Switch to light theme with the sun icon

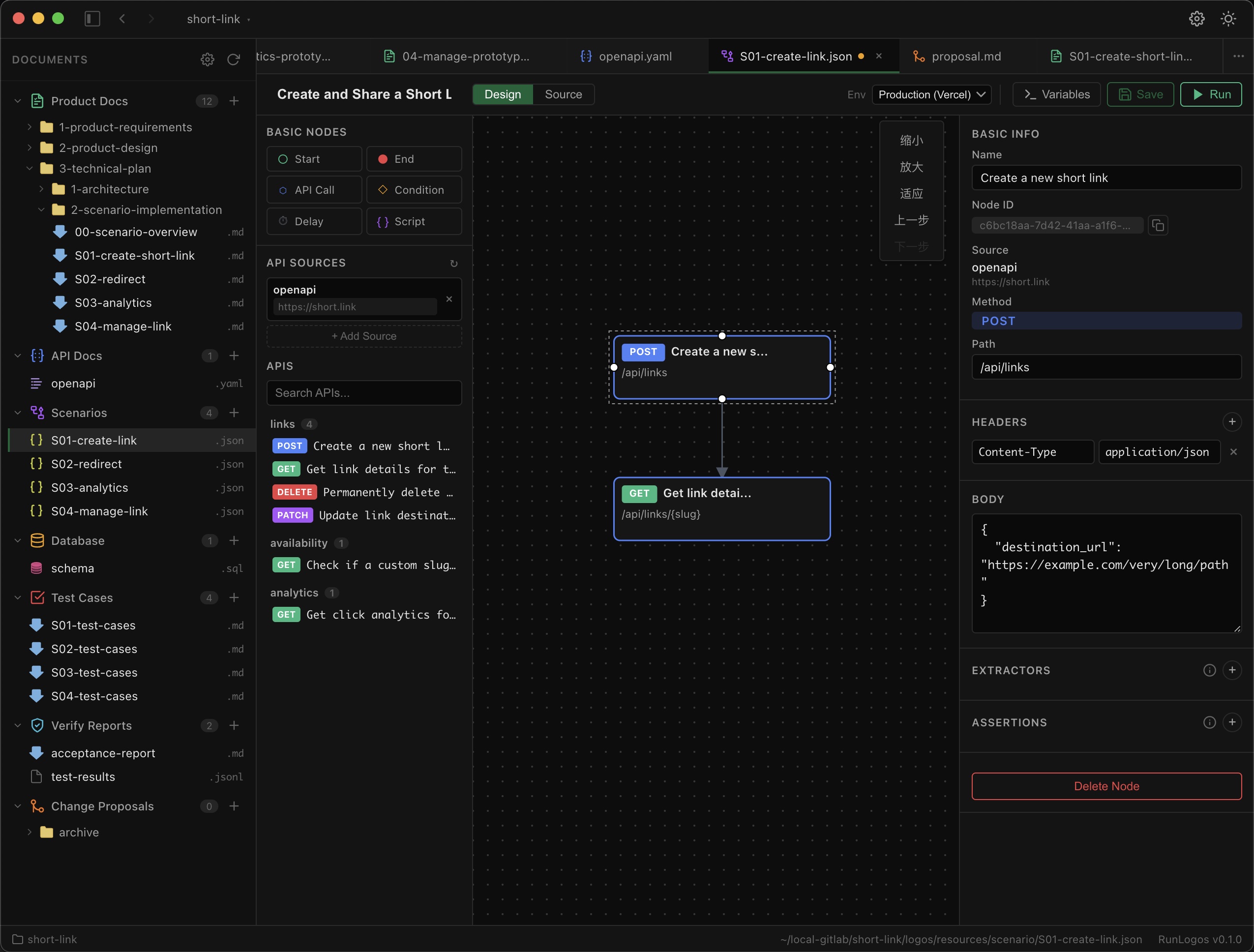tap(1228, 19)
